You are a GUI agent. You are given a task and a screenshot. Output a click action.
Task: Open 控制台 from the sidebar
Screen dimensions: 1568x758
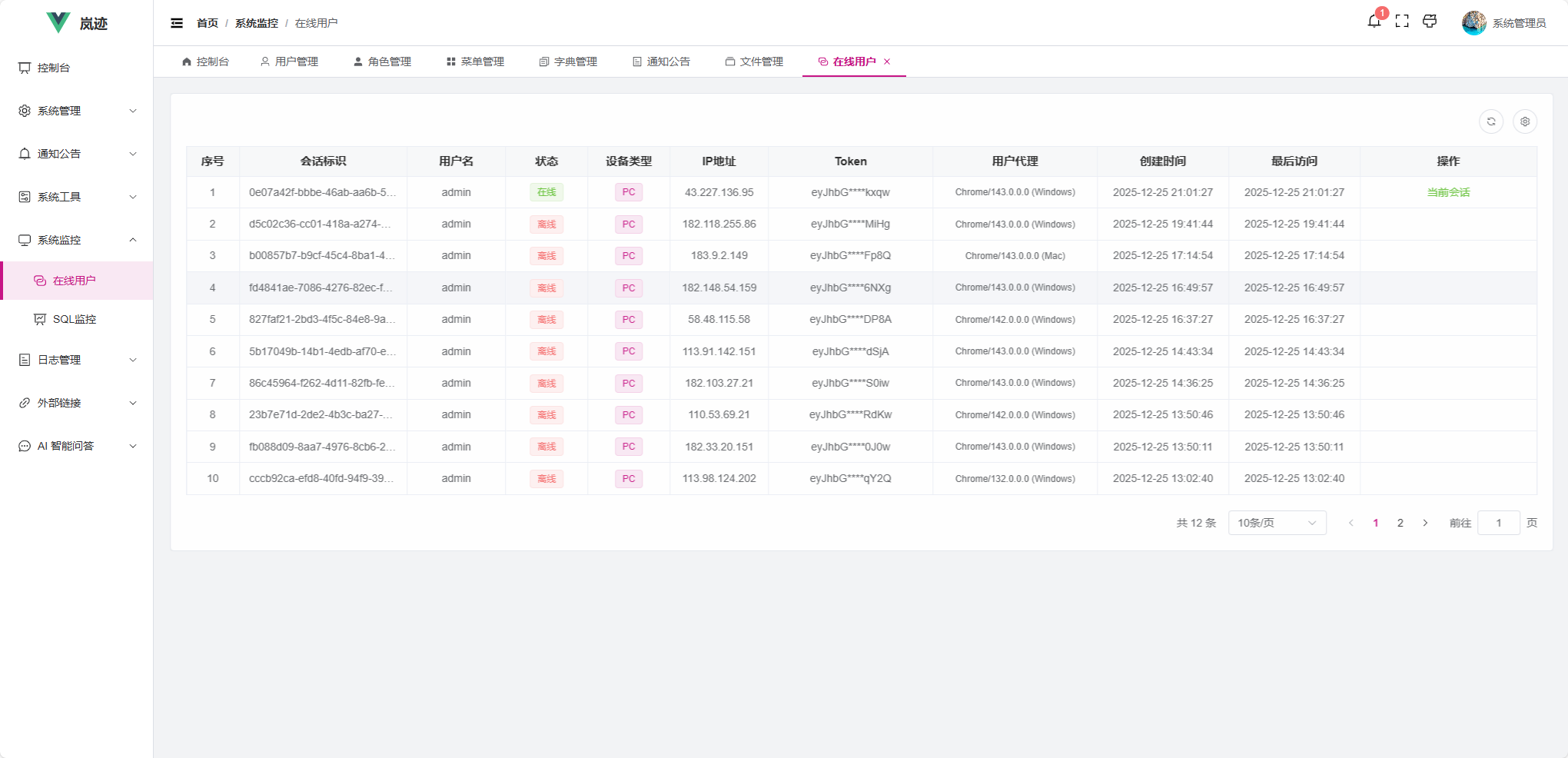coord(51,68)
